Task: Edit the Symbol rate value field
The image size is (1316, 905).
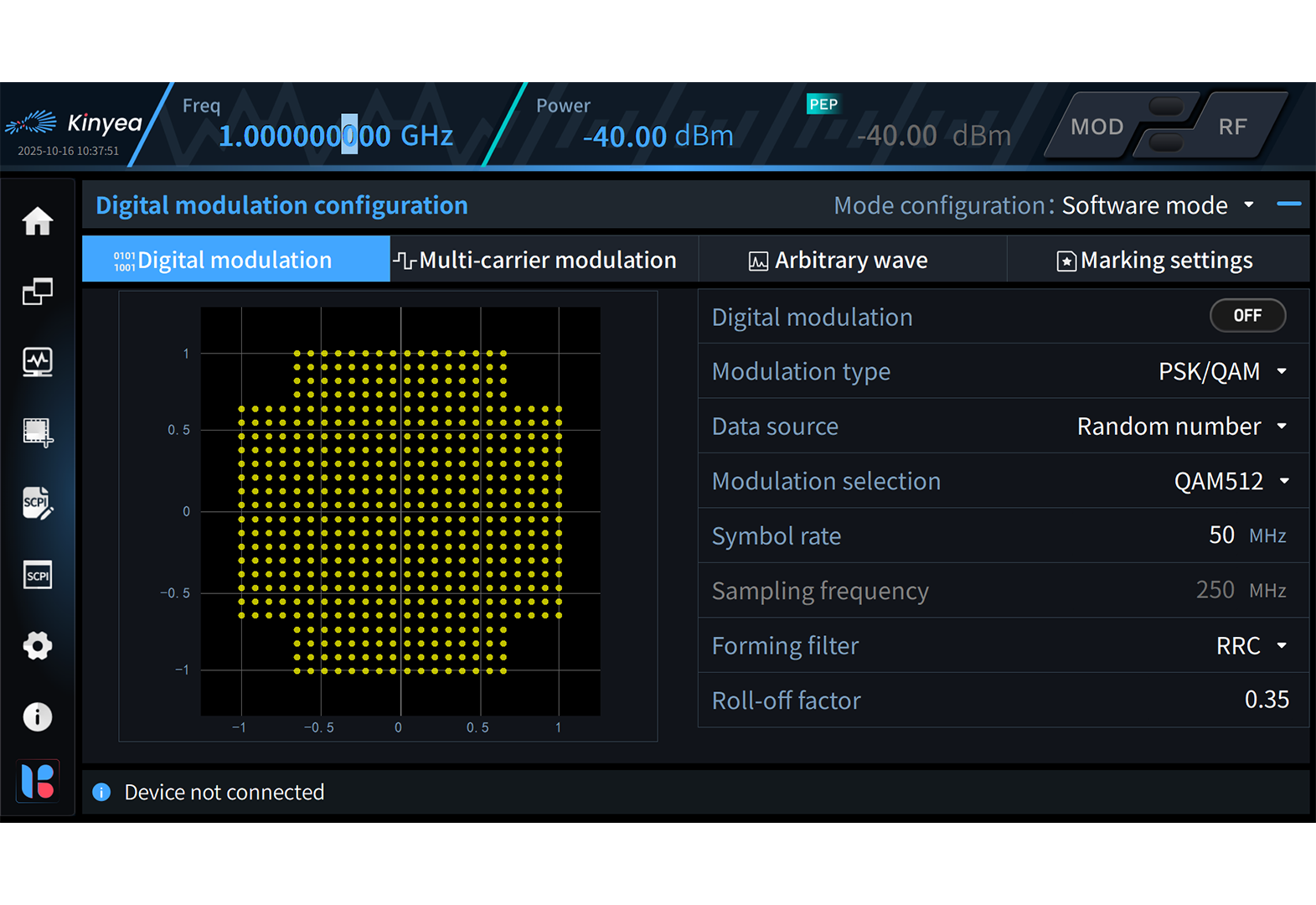Action: click(x=1221, y=535)
